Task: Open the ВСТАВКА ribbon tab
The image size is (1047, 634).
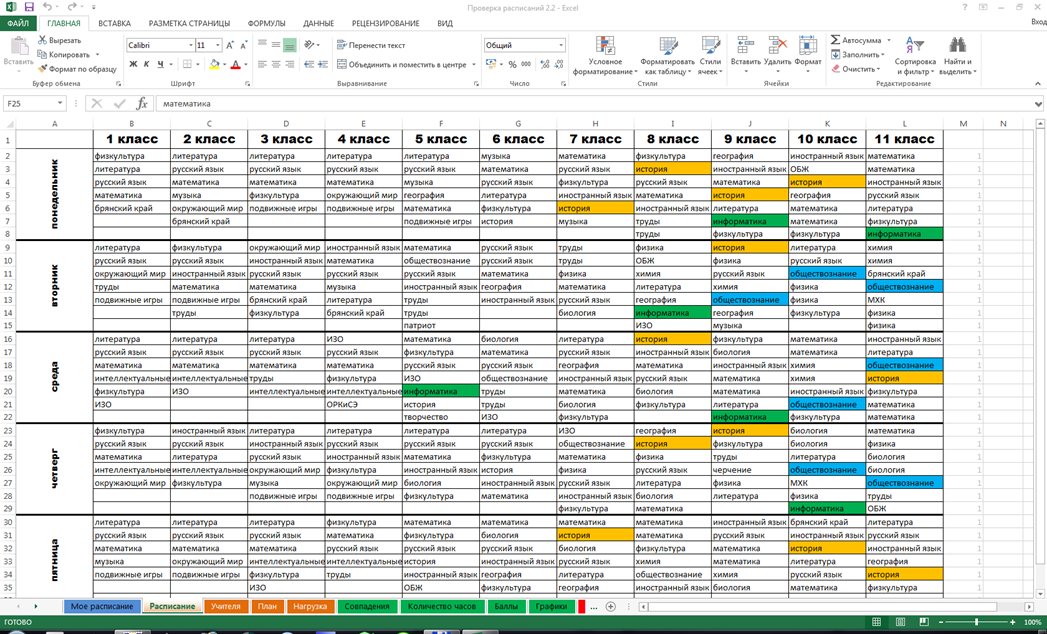Action: [114, 23]
